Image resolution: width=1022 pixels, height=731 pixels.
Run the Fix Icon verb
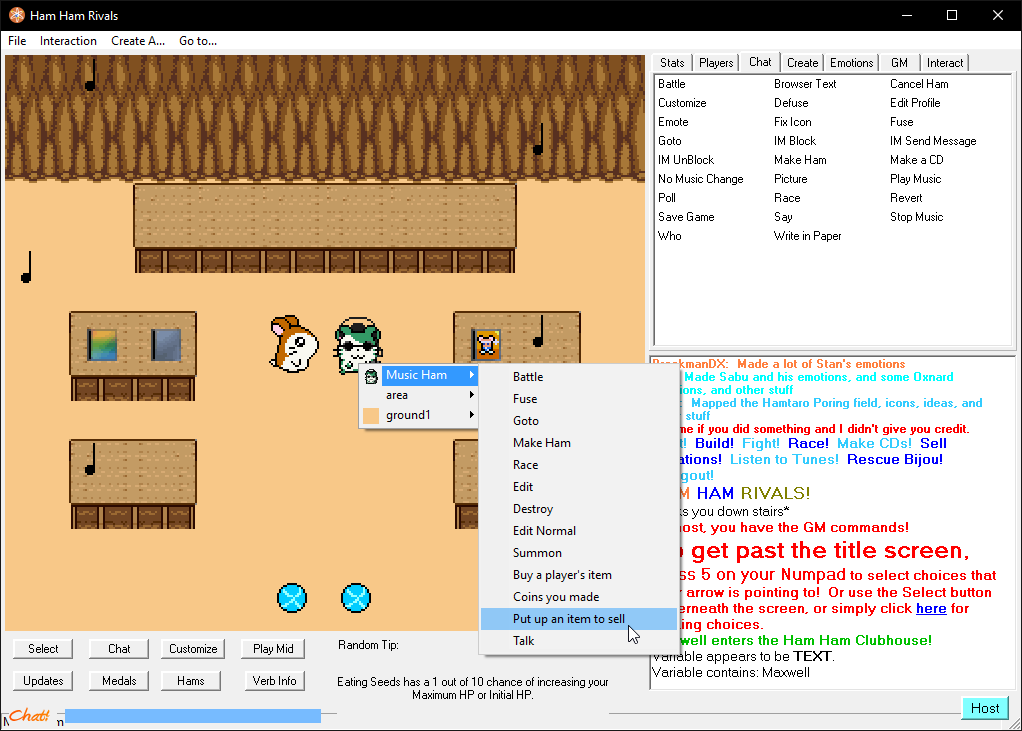click(x=793, y=122)
